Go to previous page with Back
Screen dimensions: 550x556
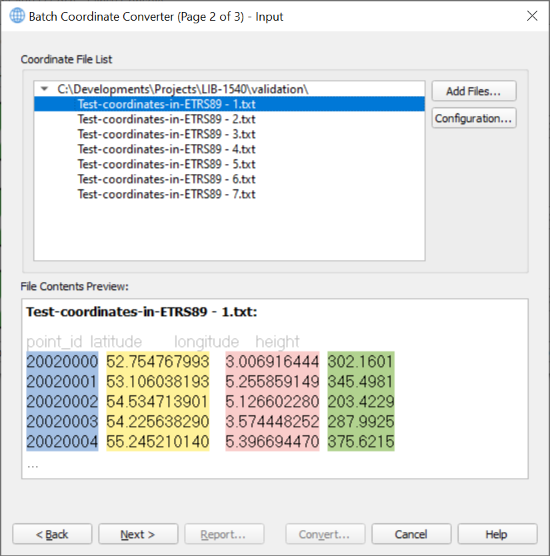click(52, 534)
